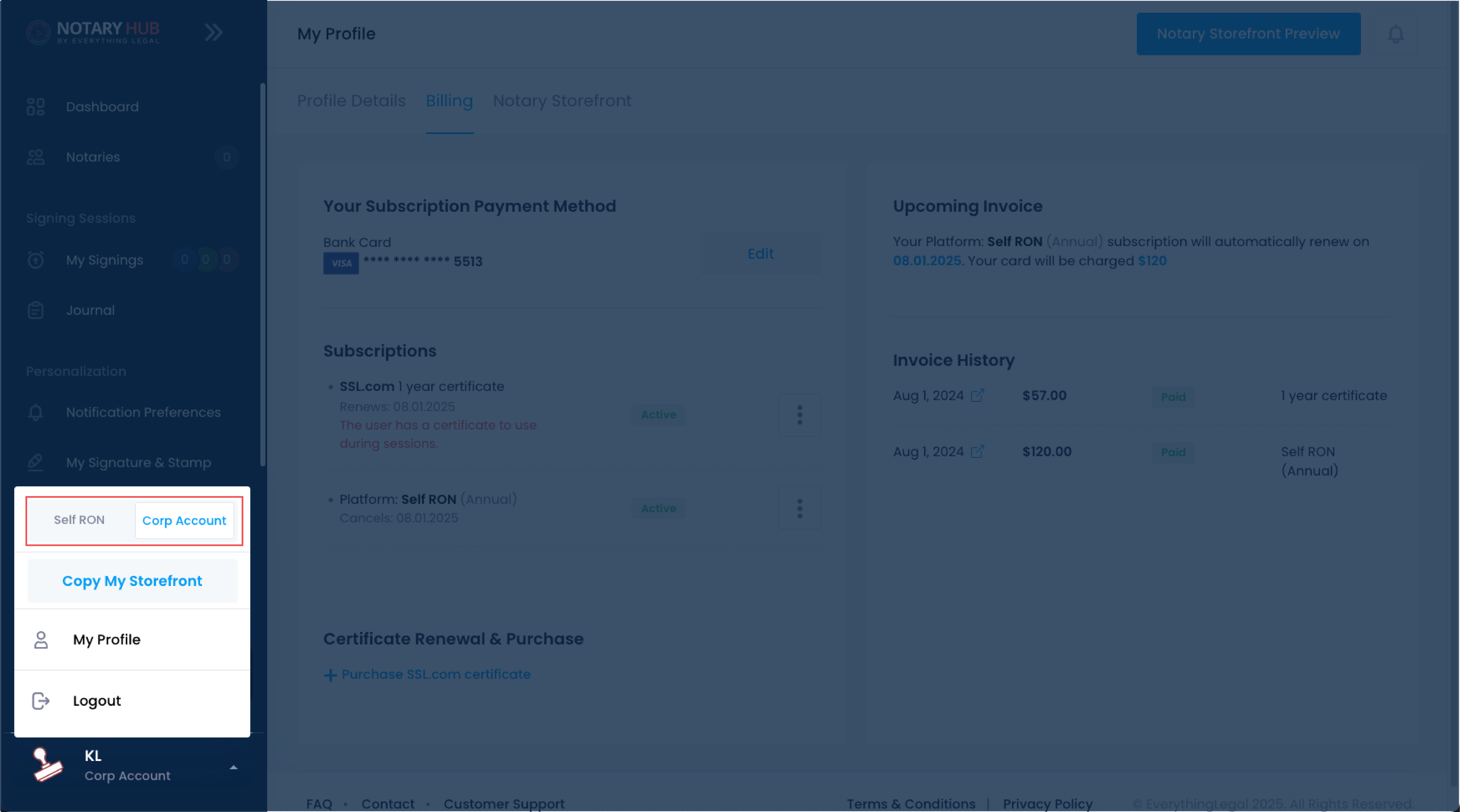Click the $120.00 invoice amount

(x=1047, y=452)
